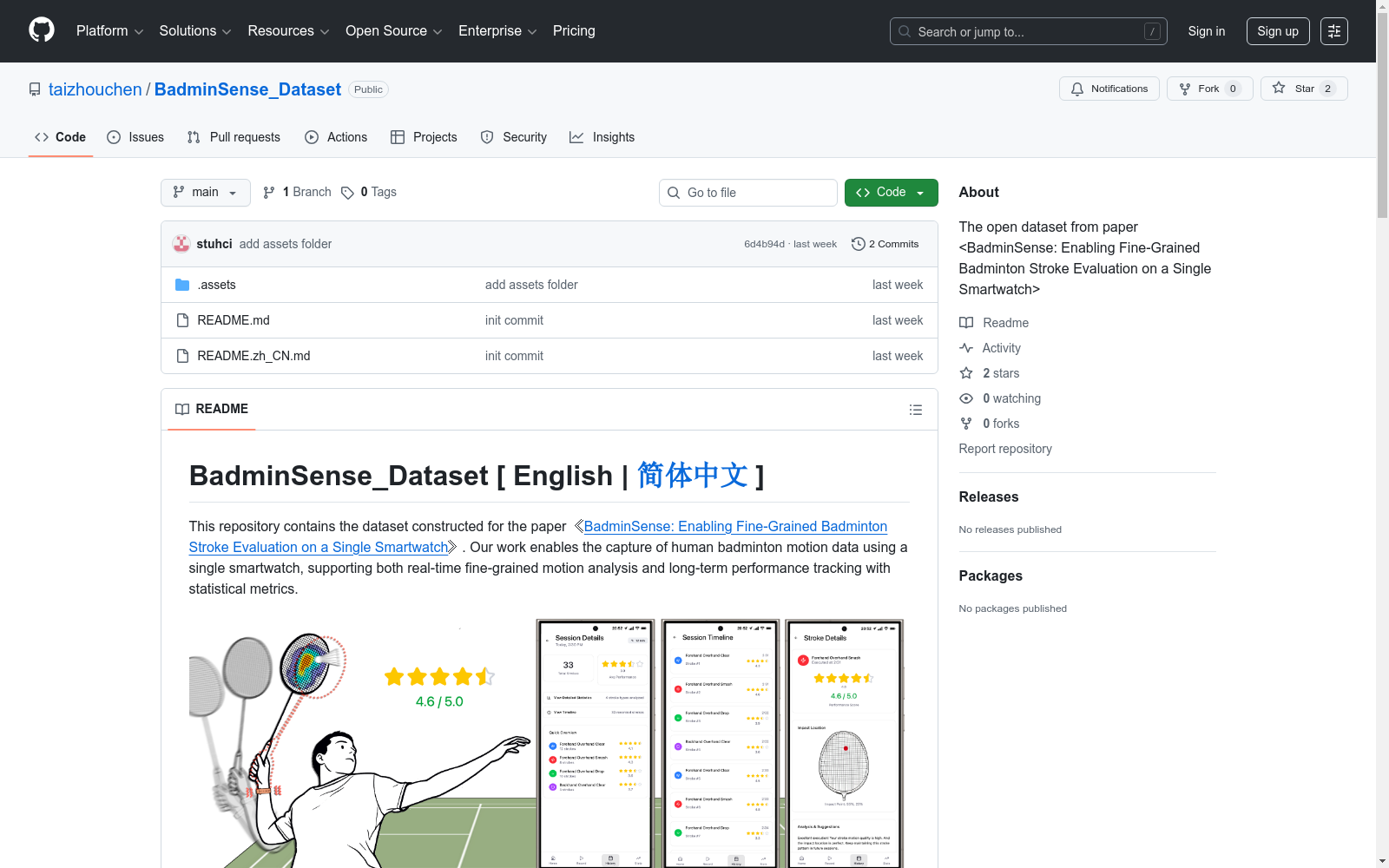
Task: Switch to the Projects tab
Action: click(424, 137)
